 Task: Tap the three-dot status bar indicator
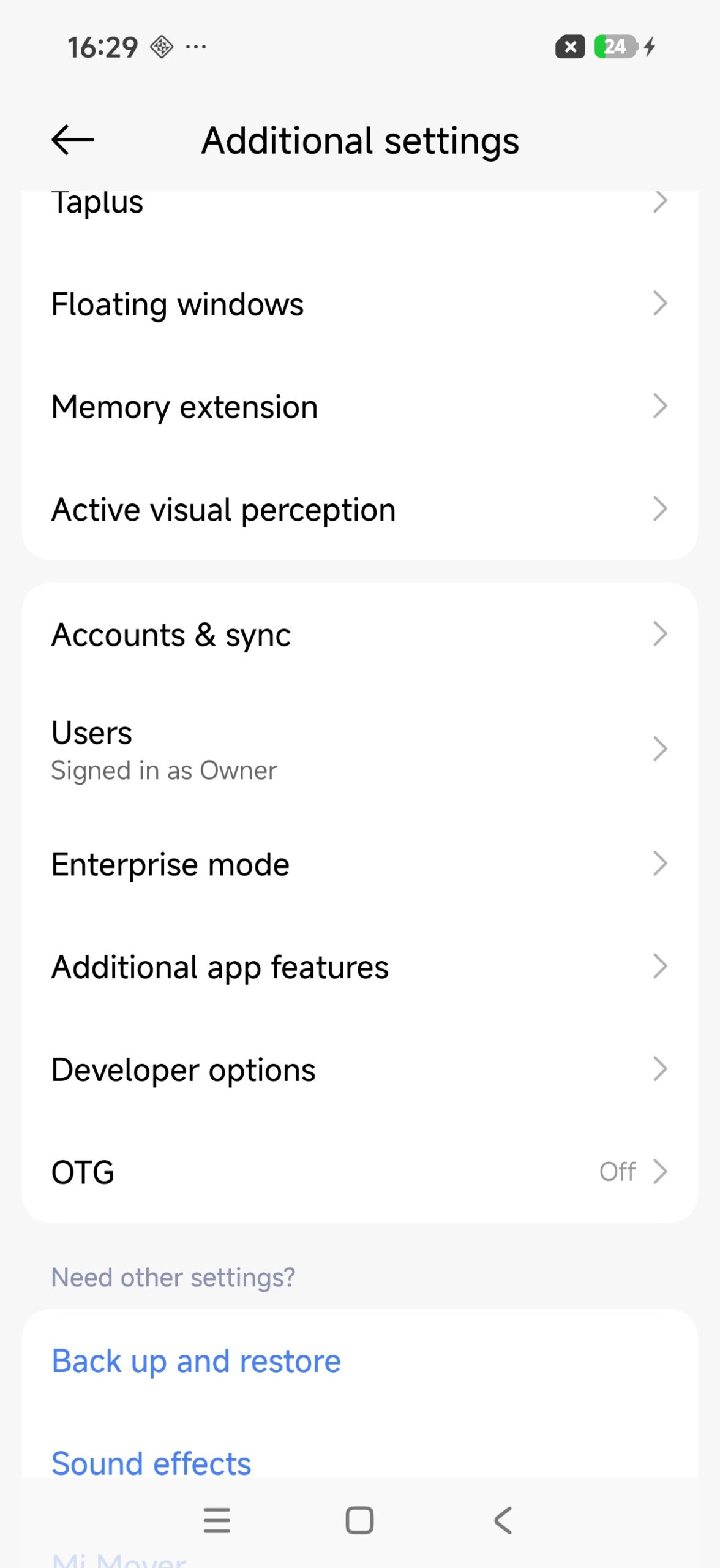pos(196,47)
